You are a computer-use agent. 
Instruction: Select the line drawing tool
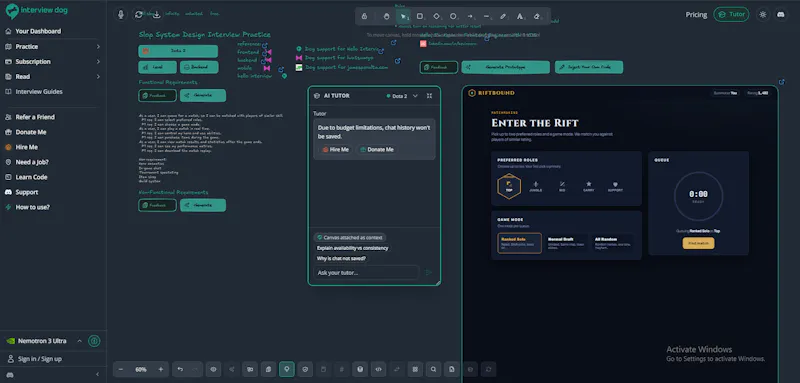click(x=486, y=16)
